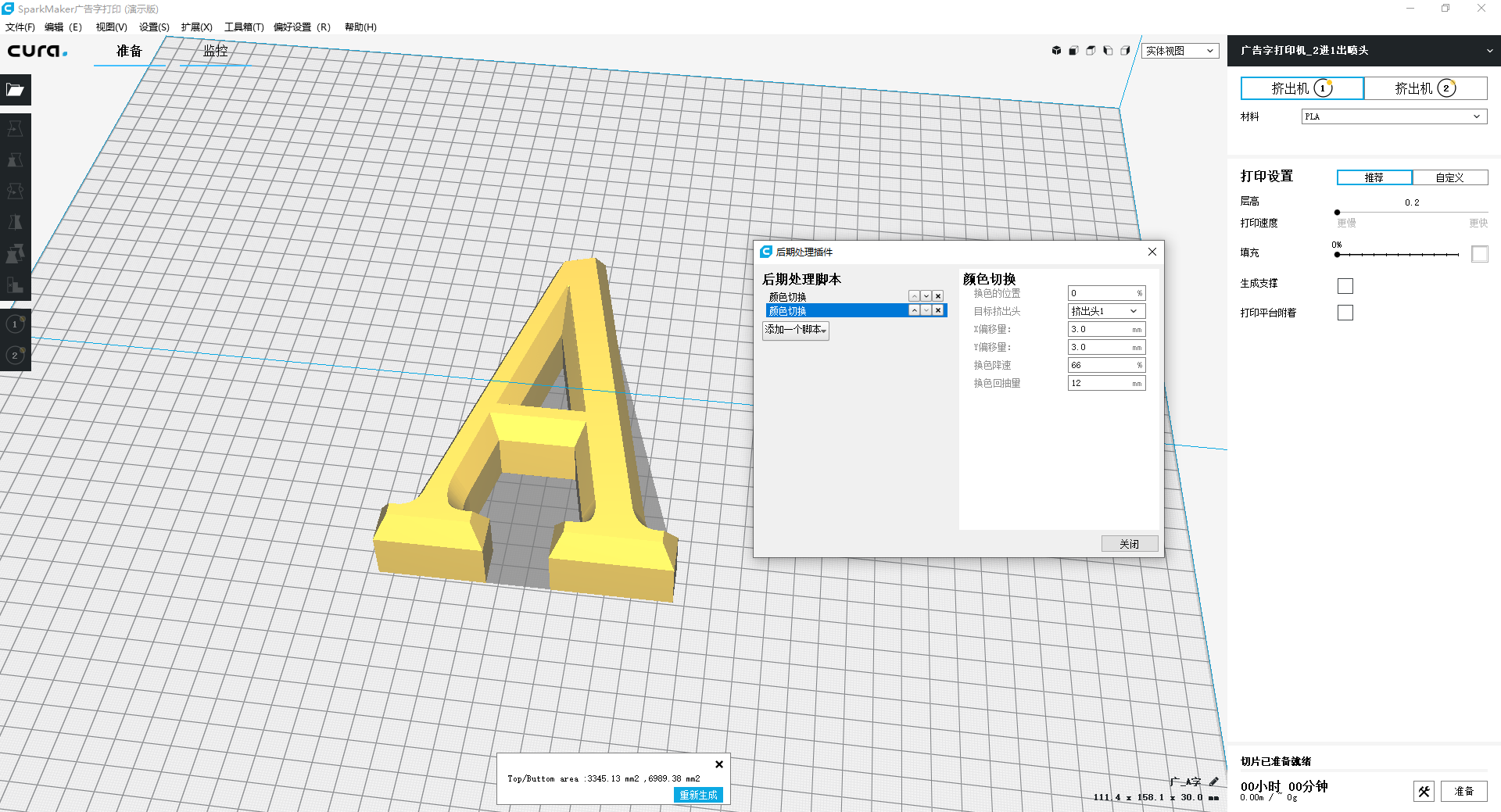Switch to the 监控 tab

coord(213,51)
